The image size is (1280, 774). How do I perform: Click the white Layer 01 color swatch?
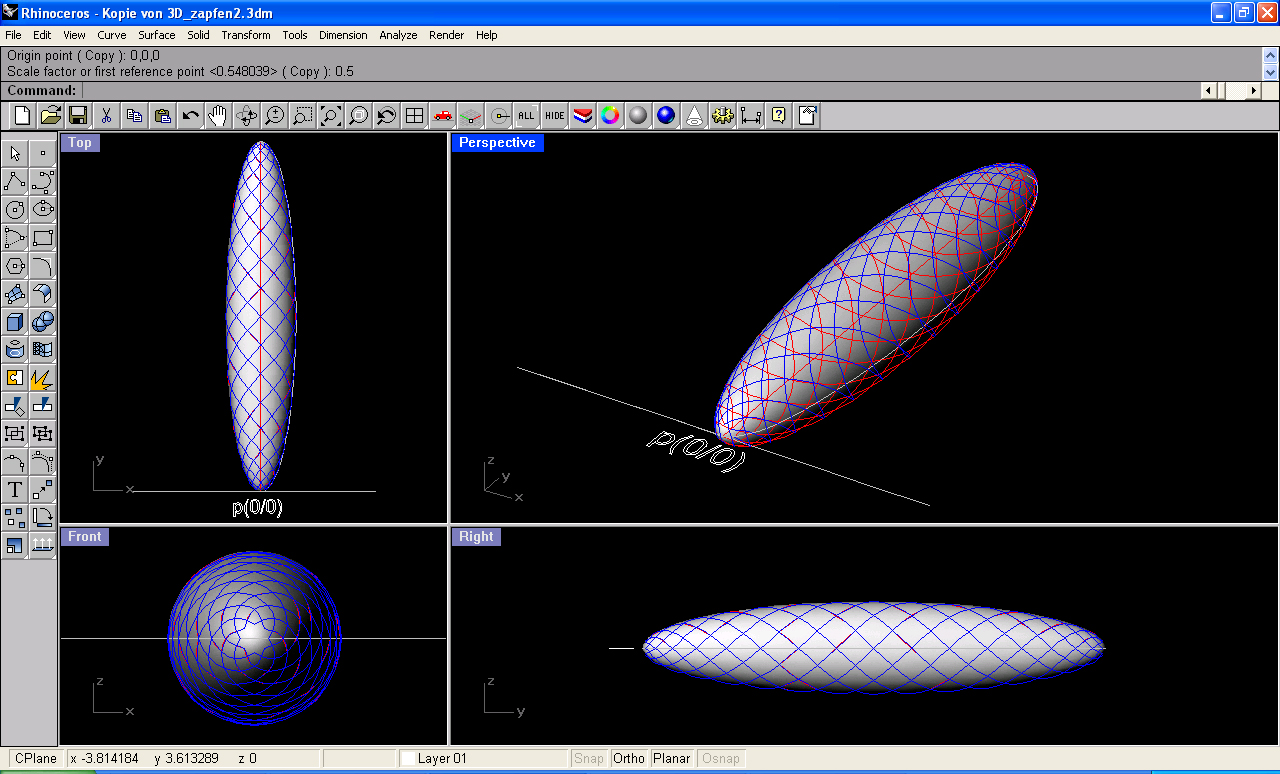[x=408, y=758]
